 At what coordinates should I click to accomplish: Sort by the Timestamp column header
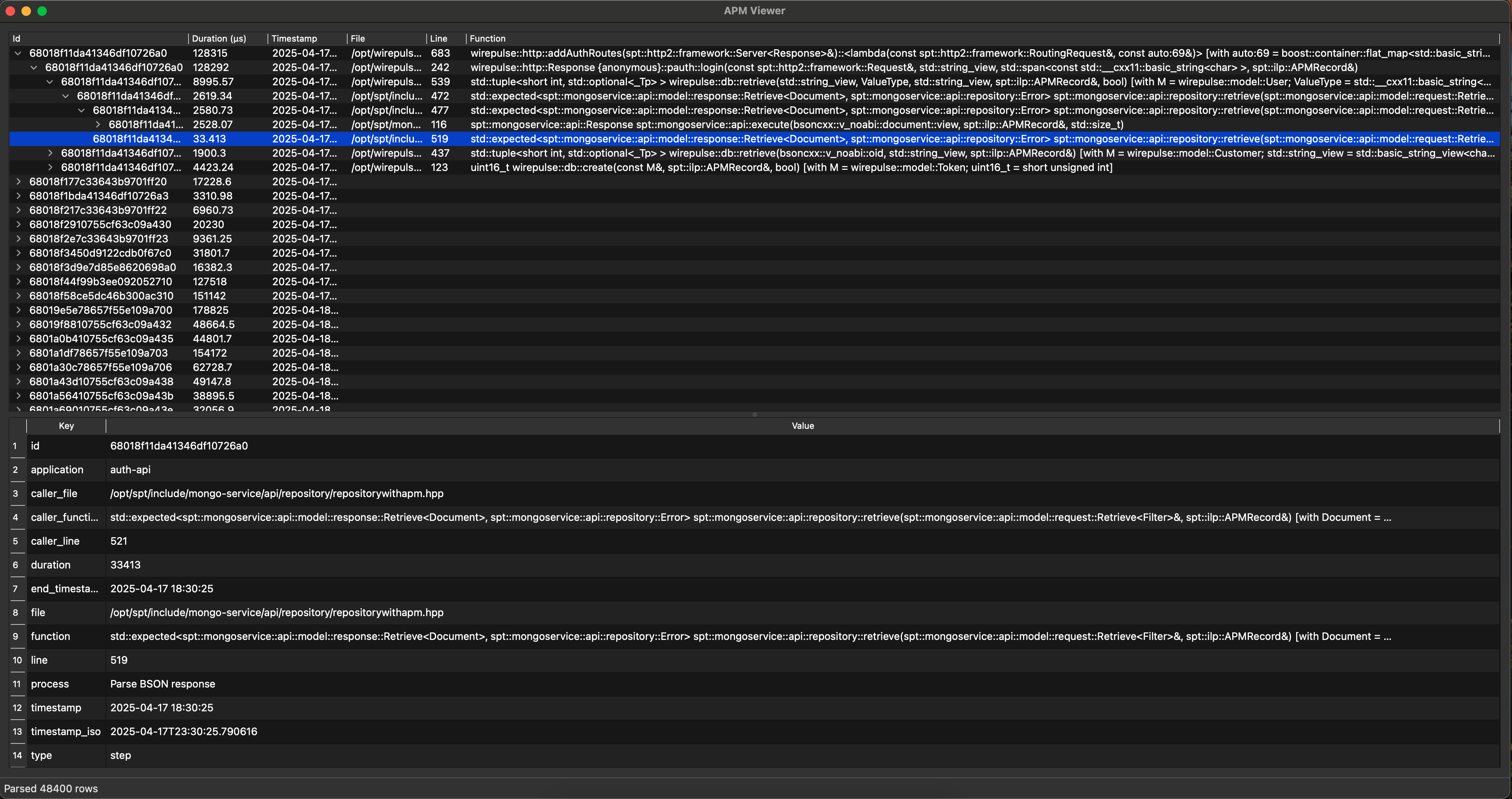307,39
